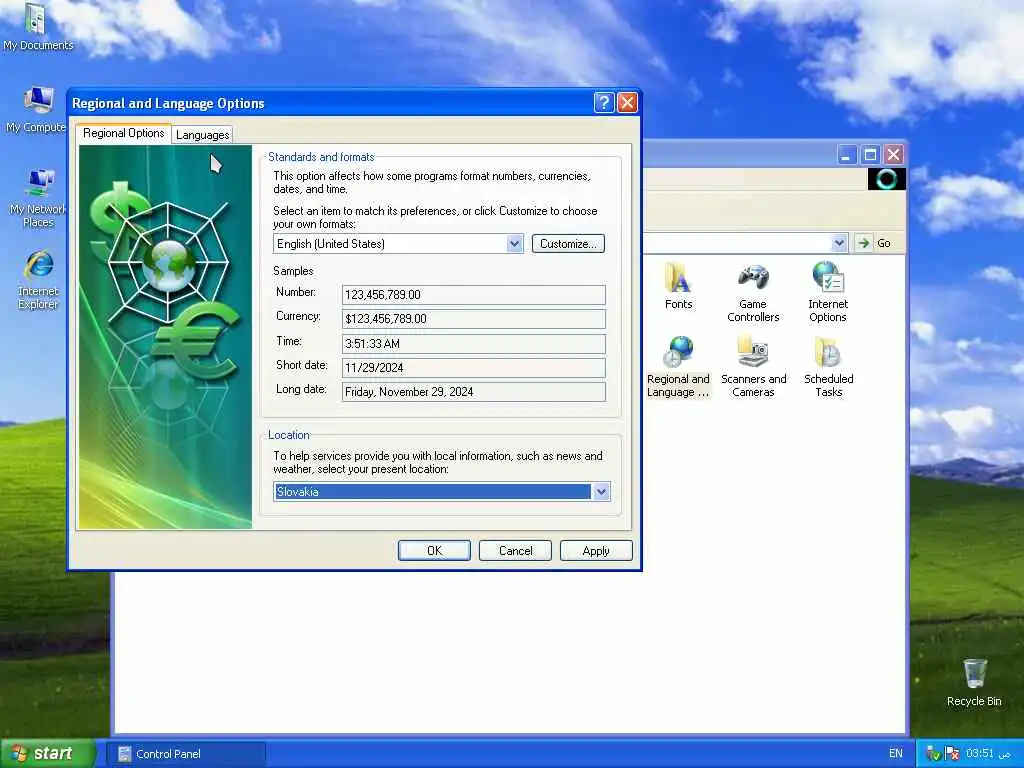Viewport: 1024px width, 768px height.
Task: Click the Long date sample field
Action: point(473,392)
